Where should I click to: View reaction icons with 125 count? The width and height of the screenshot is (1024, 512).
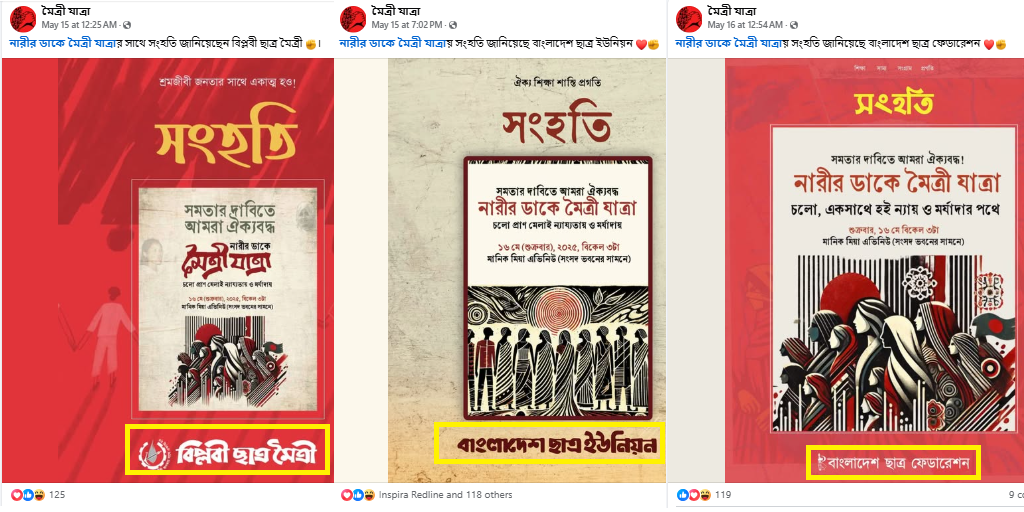pos(28,495)
